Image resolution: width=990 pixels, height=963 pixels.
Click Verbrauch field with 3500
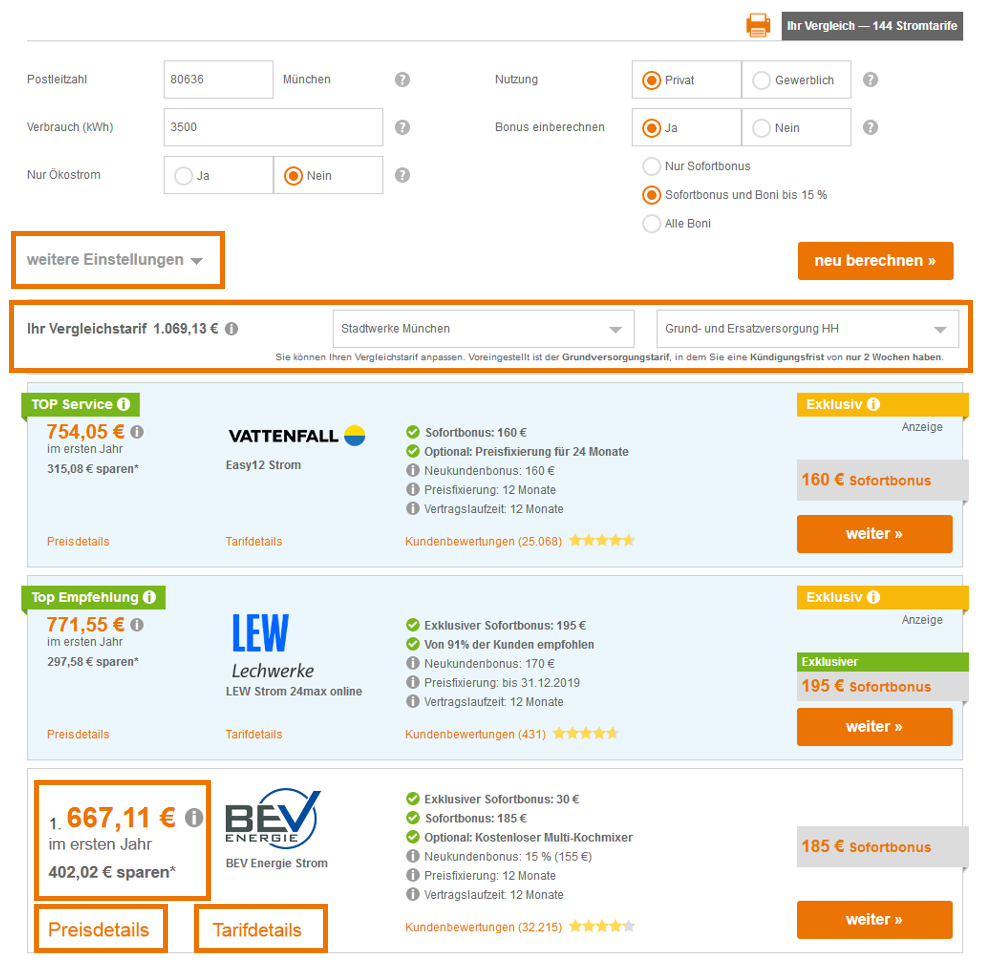[273, 127]
